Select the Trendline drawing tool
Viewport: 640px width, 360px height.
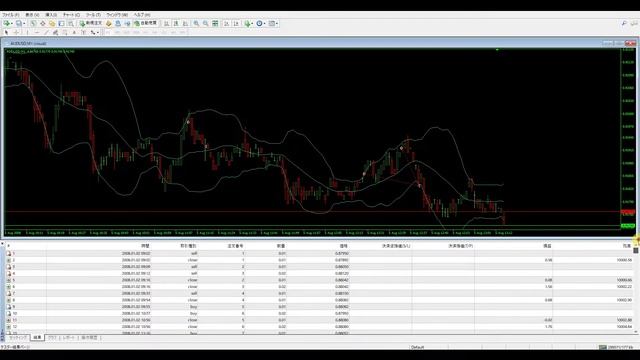click(47, 32)
